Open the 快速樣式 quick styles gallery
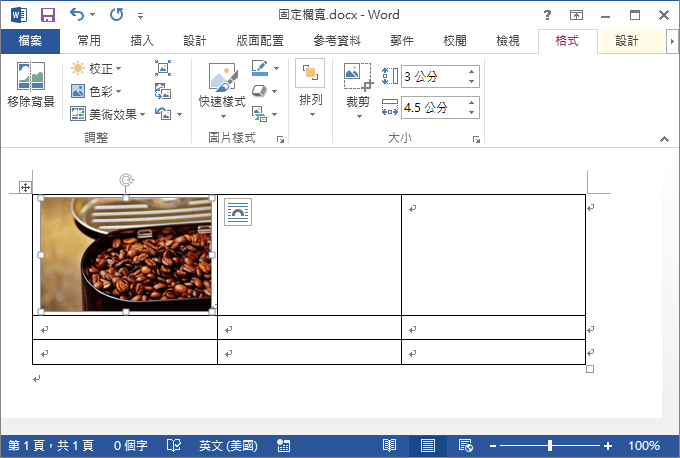Viewport: 680px width, 458px height. (222, 91)
